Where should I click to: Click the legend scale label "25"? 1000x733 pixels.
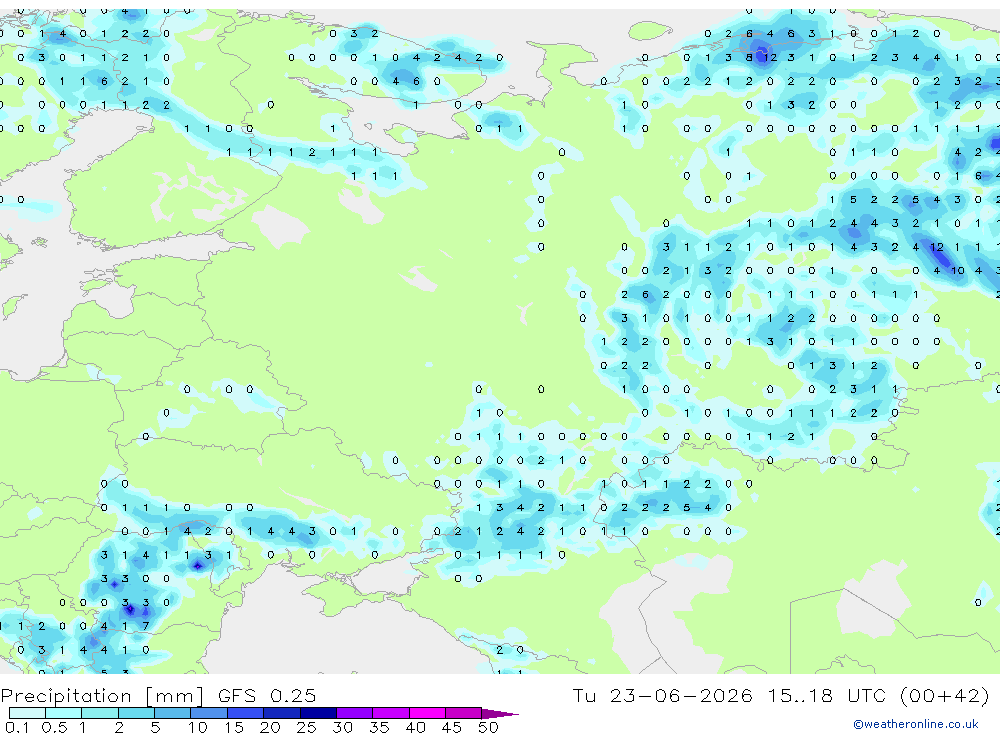(x=306, y=727)
